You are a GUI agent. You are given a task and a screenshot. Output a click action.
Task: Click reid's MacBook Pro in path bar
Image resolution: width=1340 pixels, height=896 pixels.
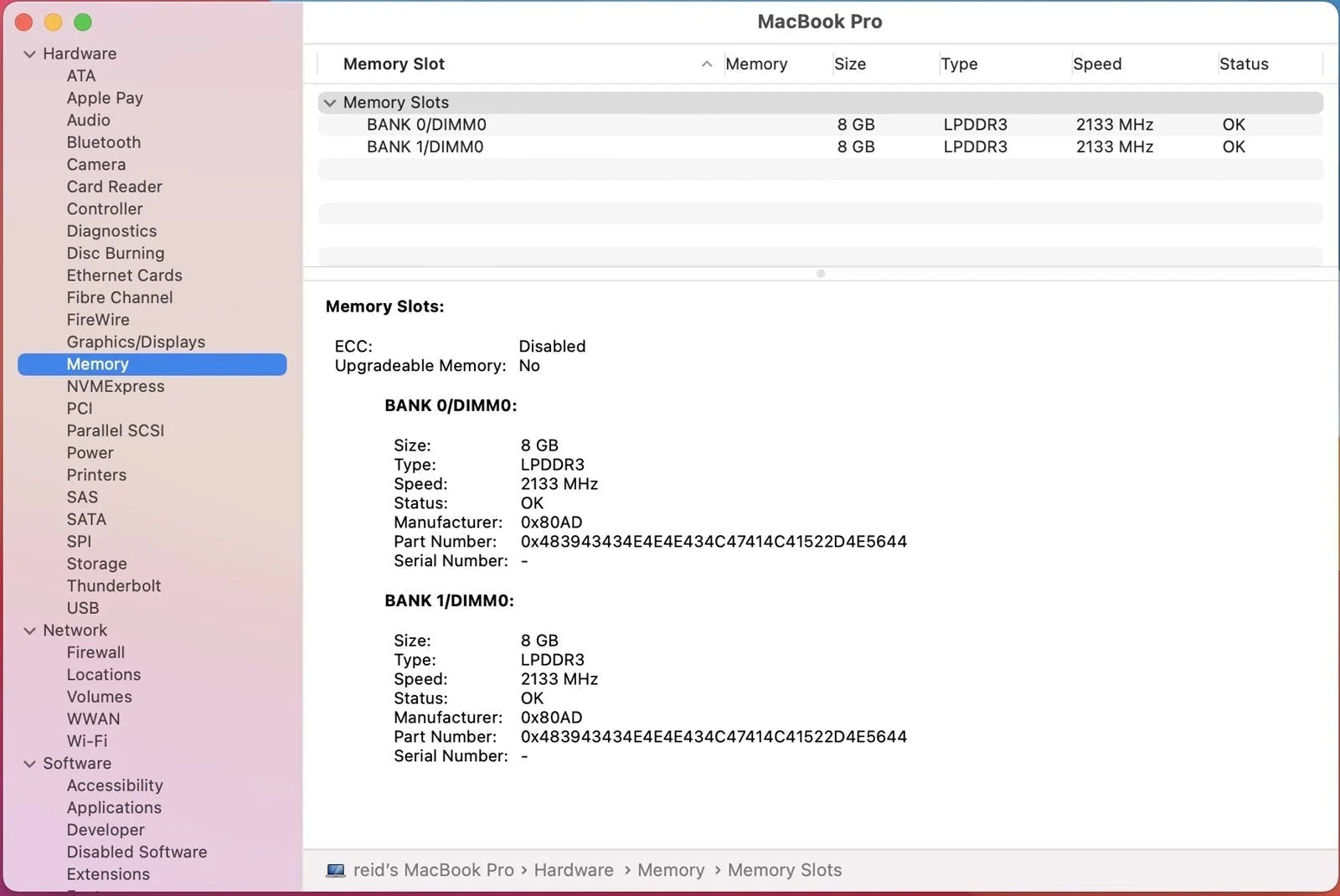click(434, 870)
